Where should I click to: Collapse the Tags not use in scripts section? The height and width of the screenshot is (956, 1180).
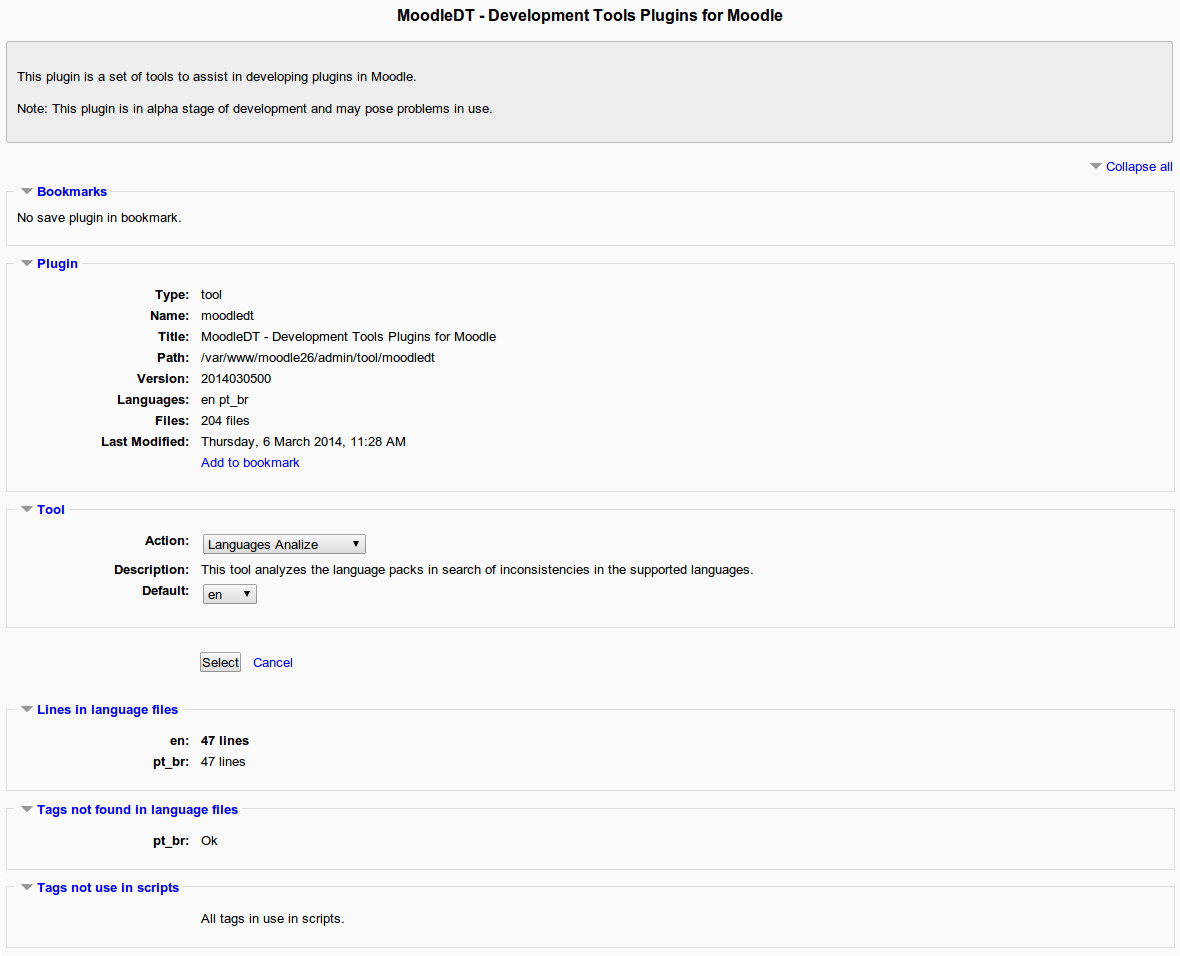tap(26, 886)
